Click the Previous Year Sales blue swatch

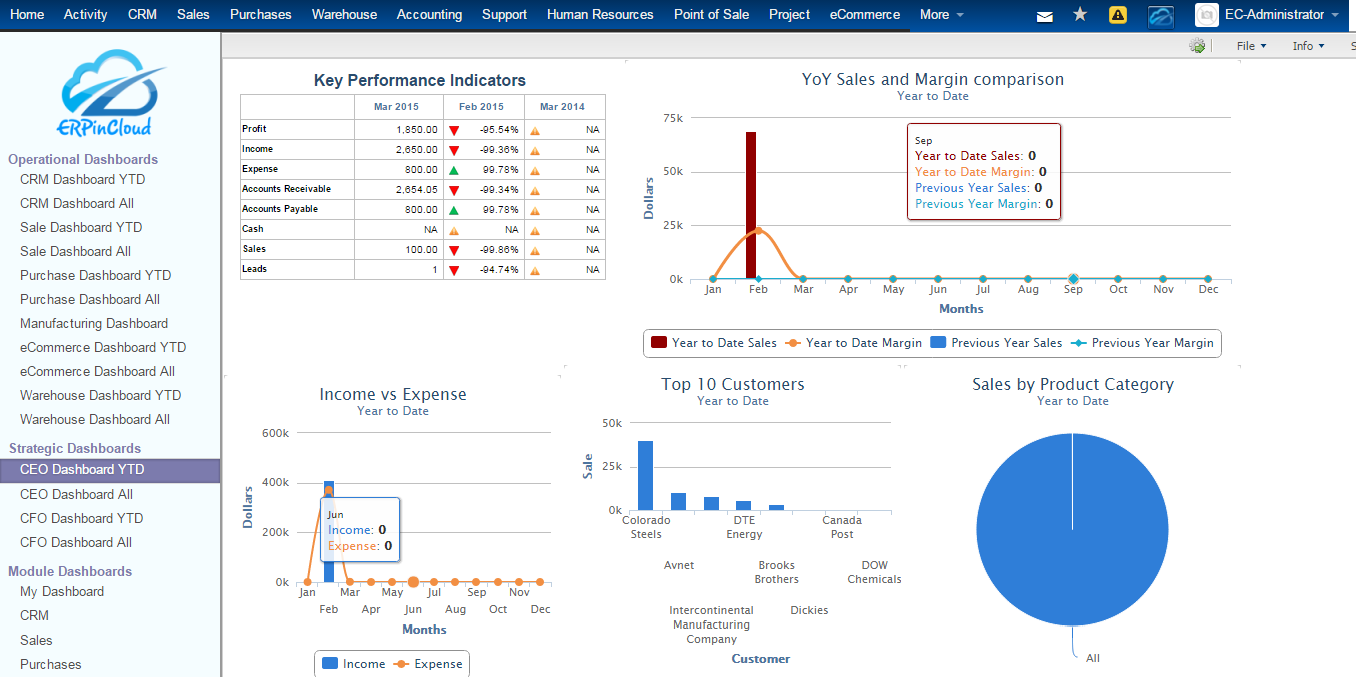click(938, 343)
